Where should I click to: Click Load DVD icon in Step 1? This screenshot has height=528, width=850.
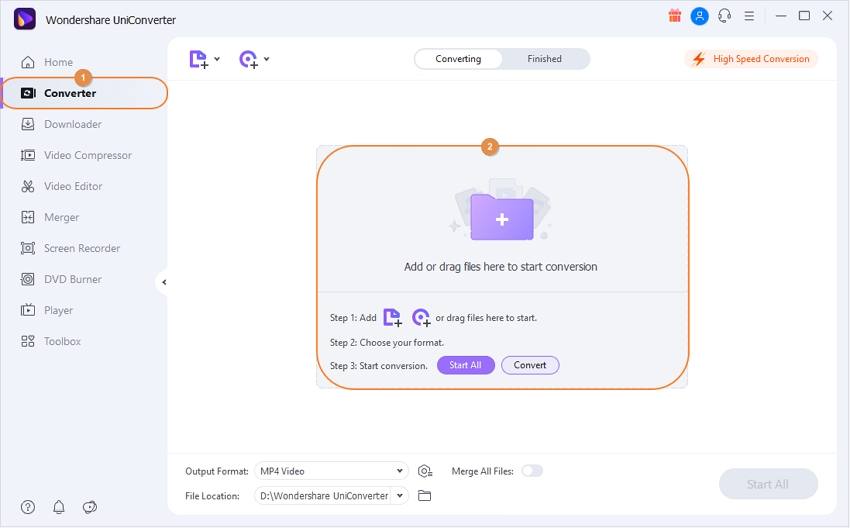point(421,317)
